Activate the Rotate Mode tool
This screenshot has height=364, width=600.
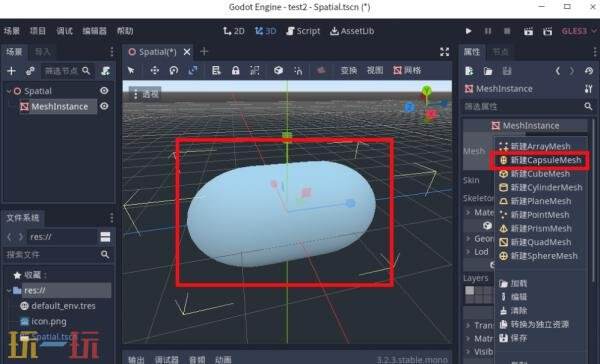point(174,70)
